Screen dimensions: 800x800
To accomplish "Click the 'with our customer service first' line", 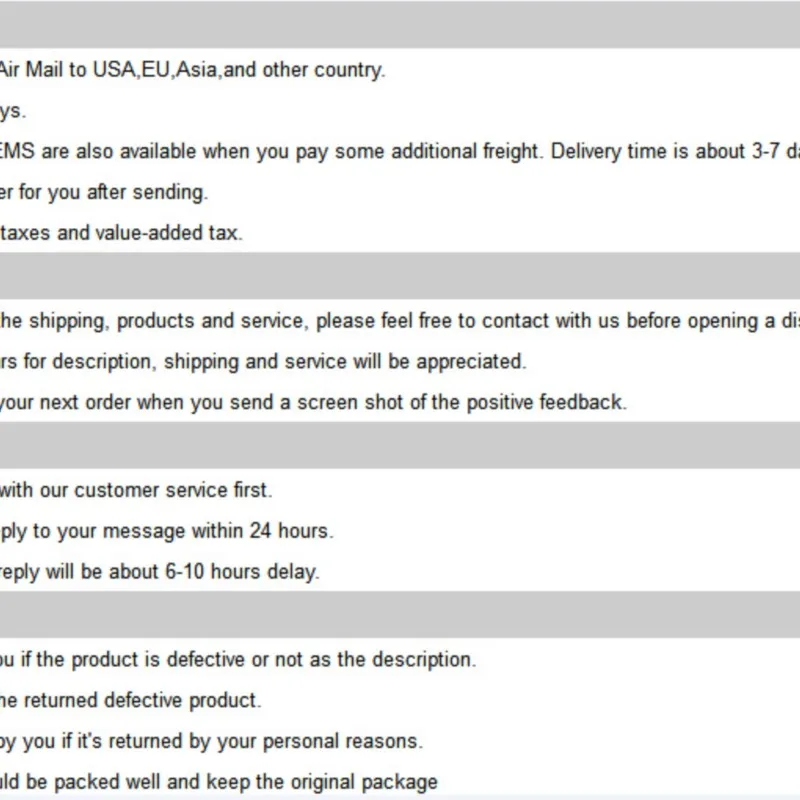I will coord(135,490).
